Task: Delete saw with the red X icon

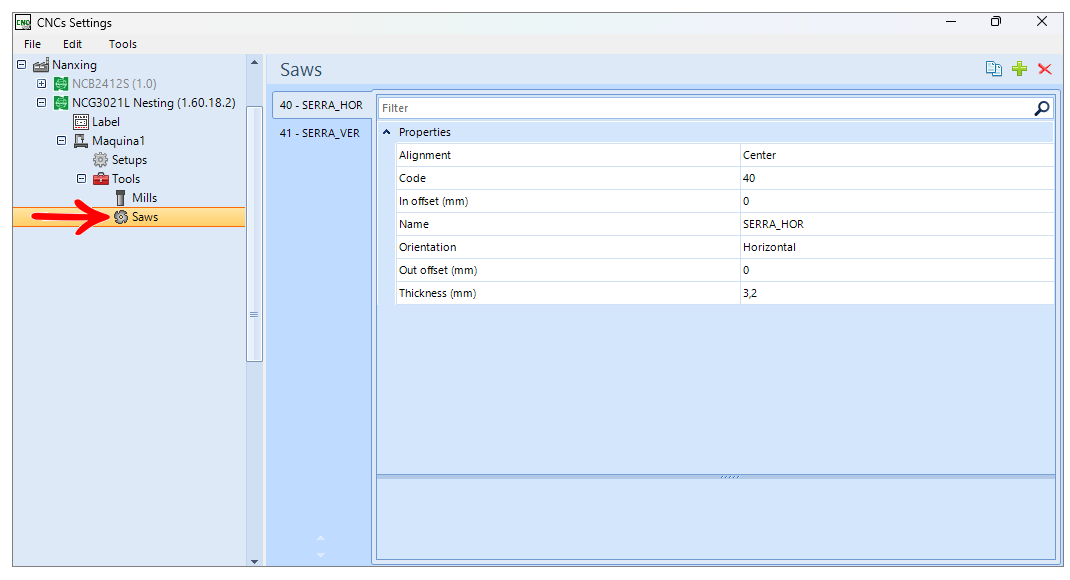Action: pyautogui.click(x=1045, y=69)
